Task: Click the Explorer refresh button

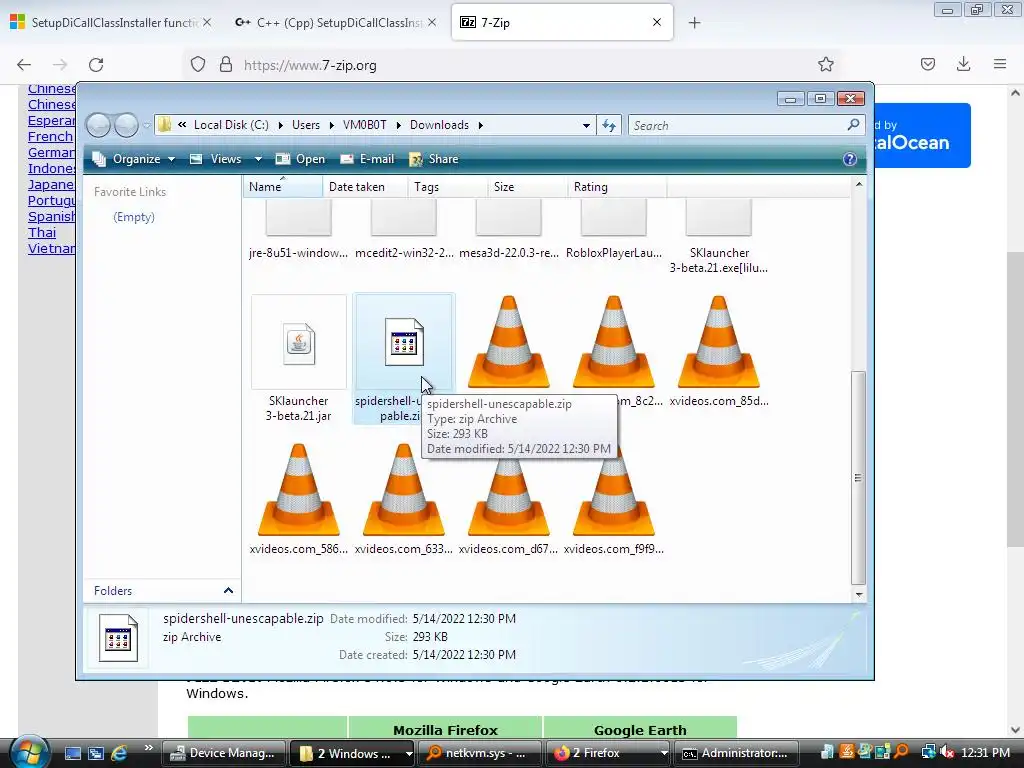Action: point(609,125)
